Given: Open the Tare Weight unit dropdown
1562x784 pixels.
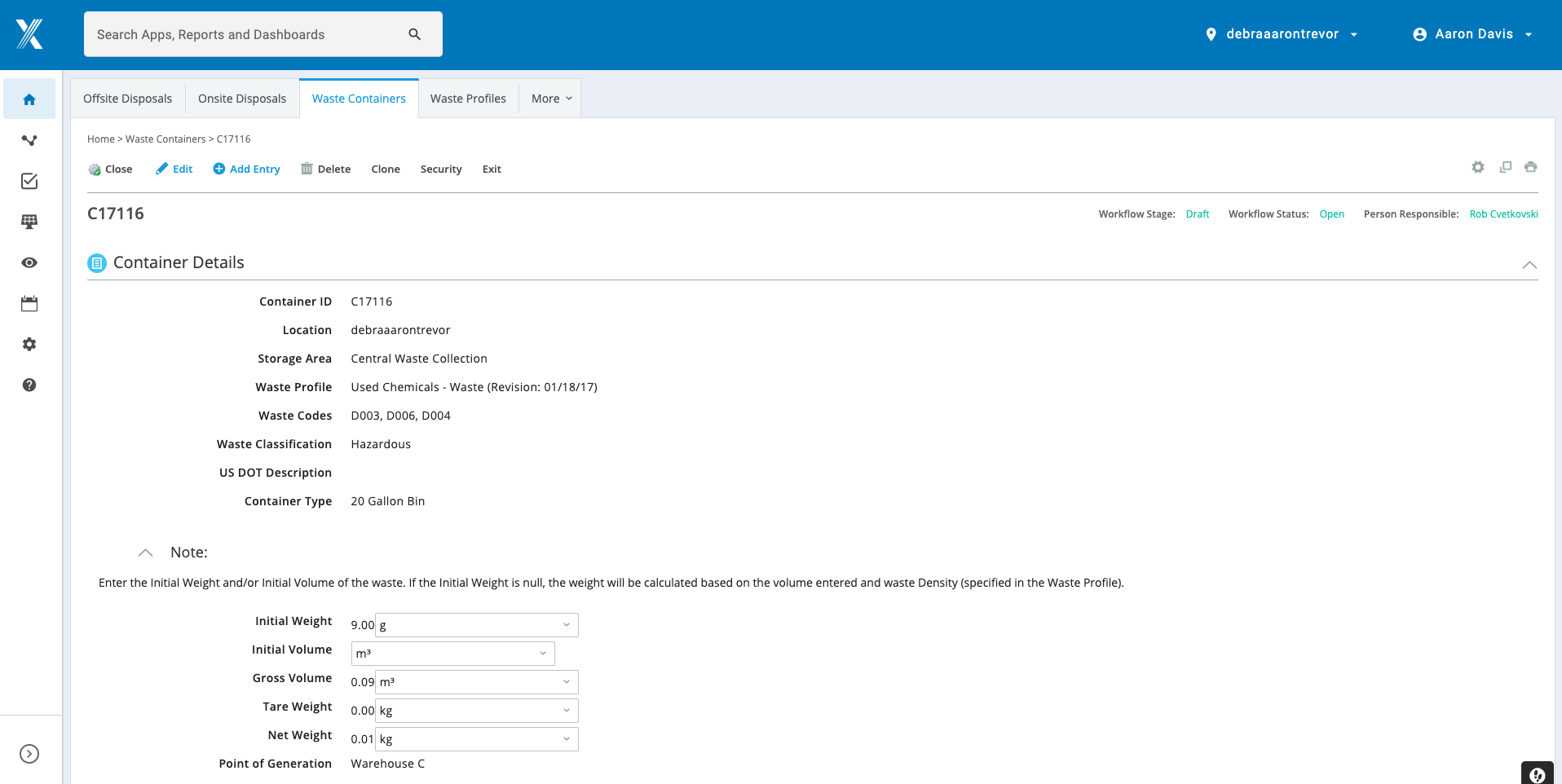Looking at the screenshot, I should coord(477,711).
